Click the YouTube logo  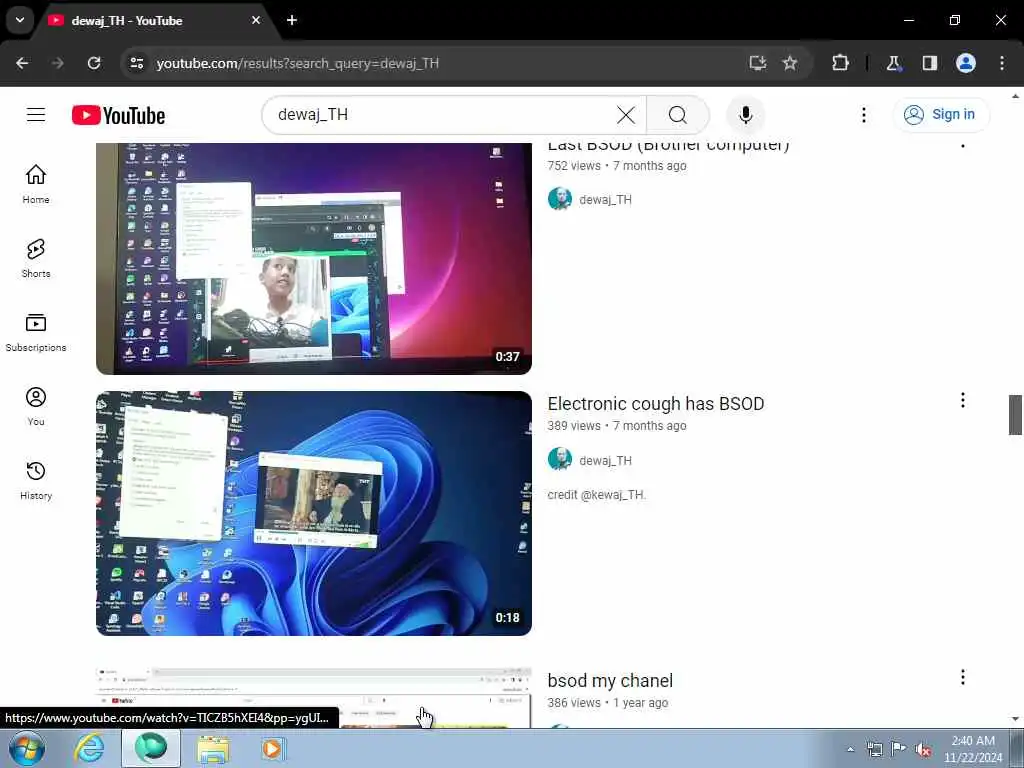118,116
